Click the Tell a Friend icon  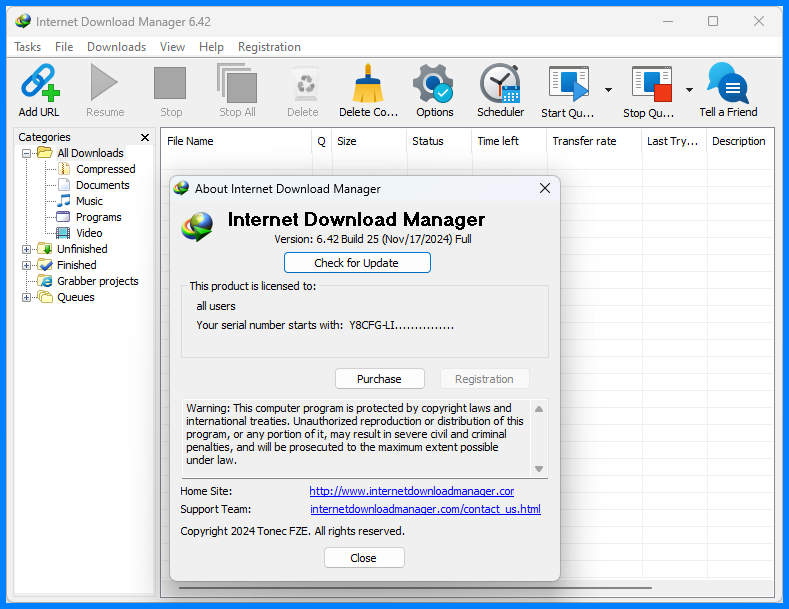point(728,83)
